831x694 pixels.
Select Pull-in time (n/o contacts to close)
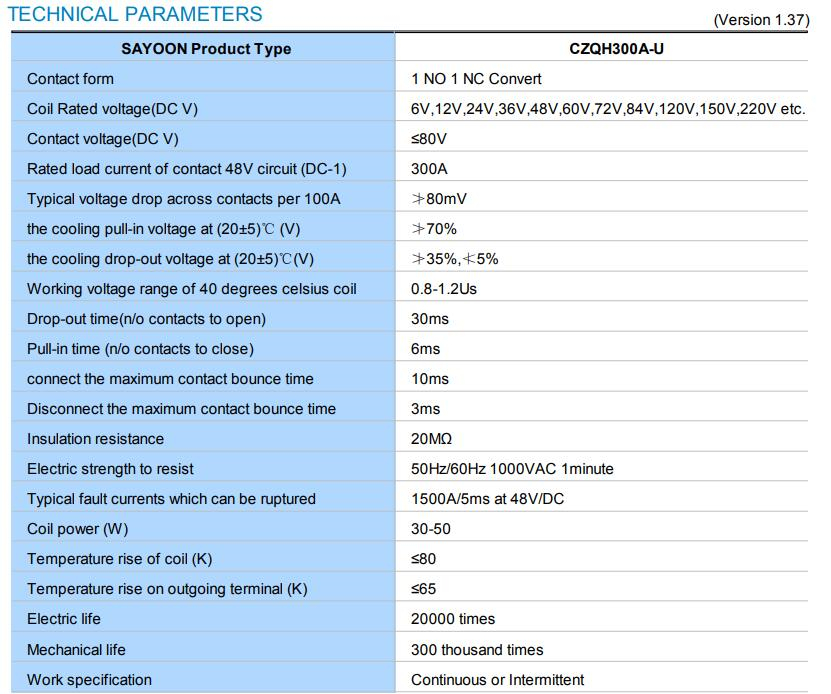tap(140, 349)
